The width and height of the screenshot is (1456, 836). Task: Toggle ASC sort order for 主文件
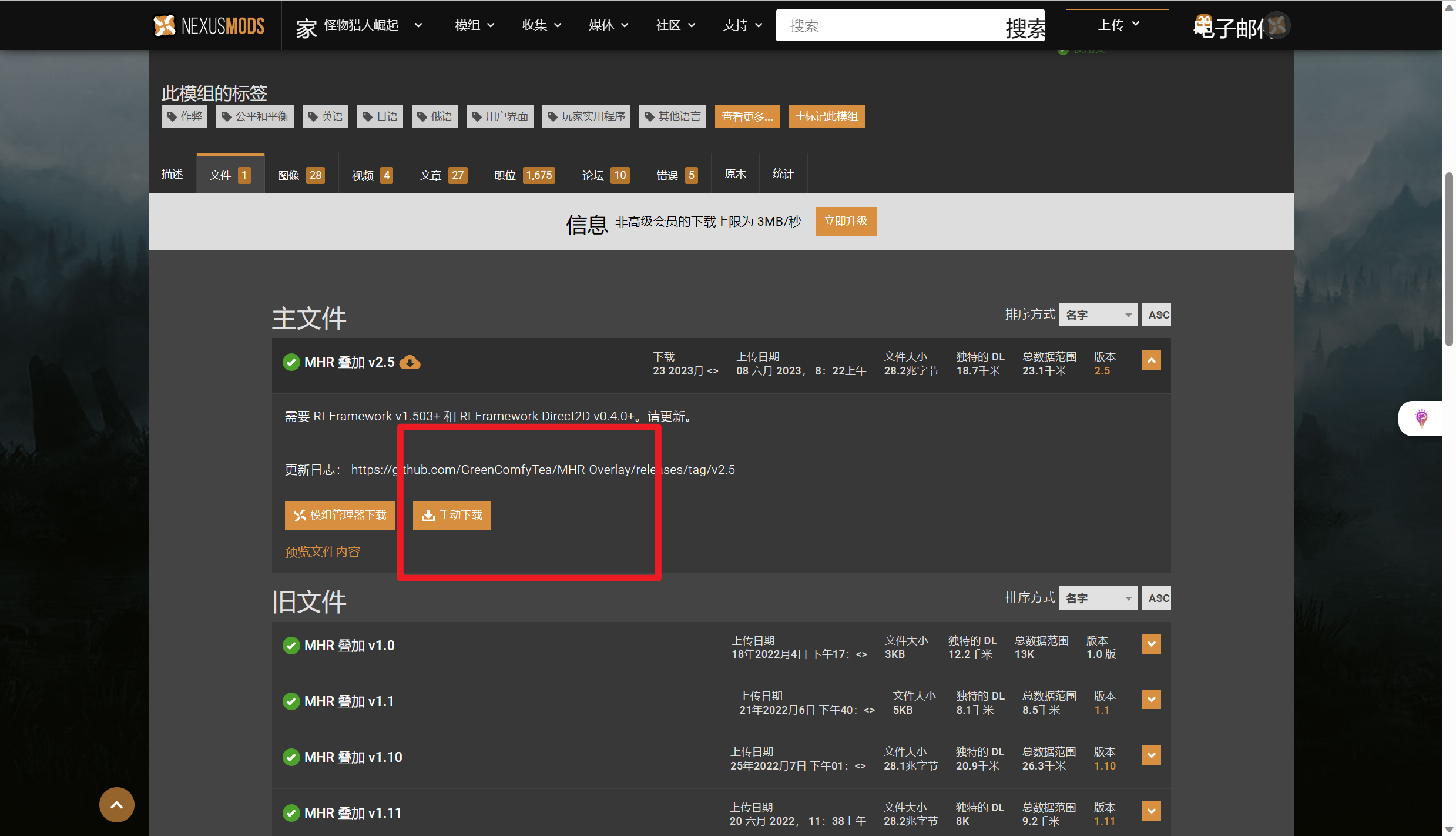pyautogui.click(x=1156, y=315)
